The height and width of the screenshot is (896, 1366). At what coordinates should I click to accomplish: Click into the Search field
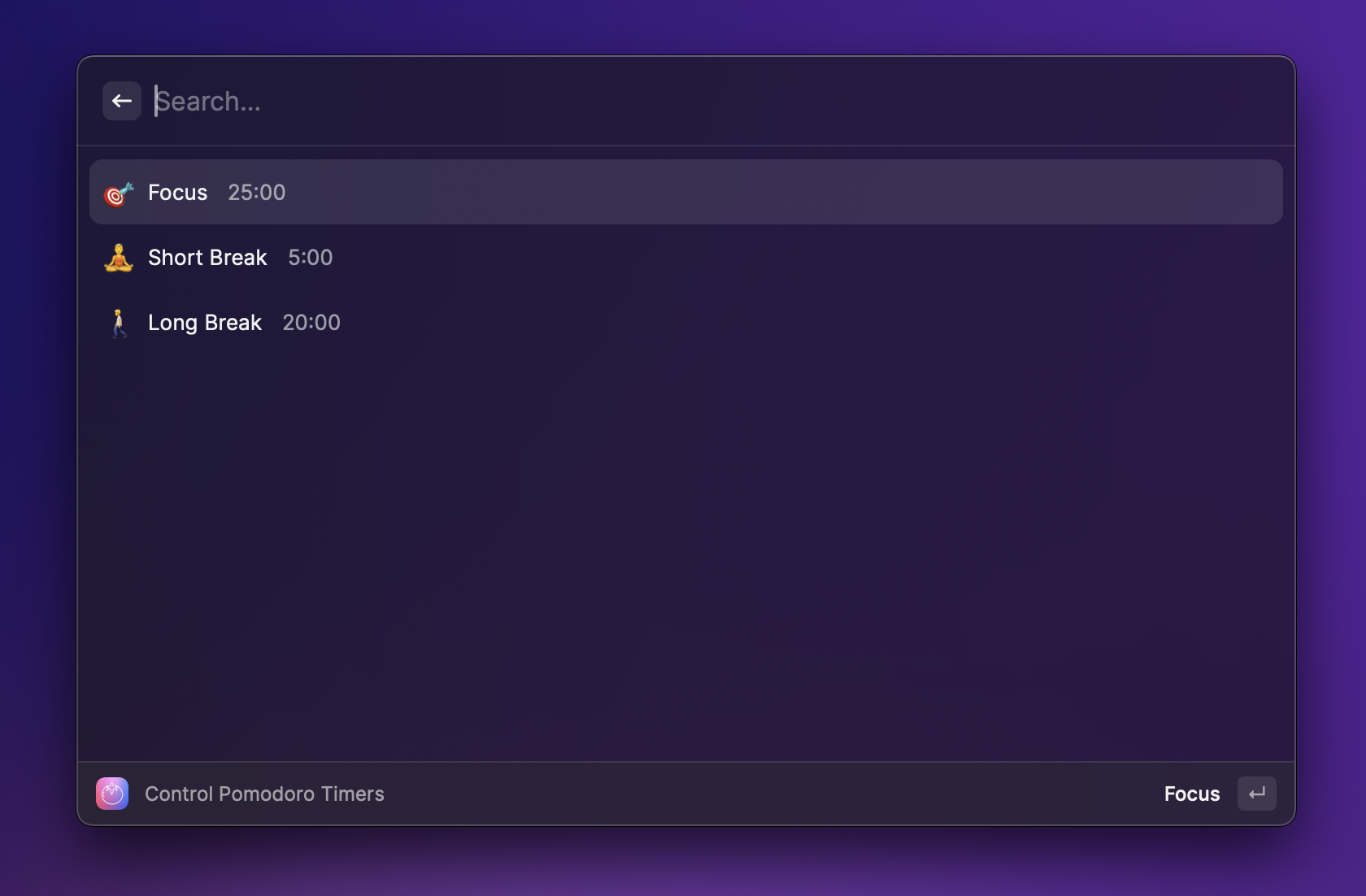tap(716, 101)
